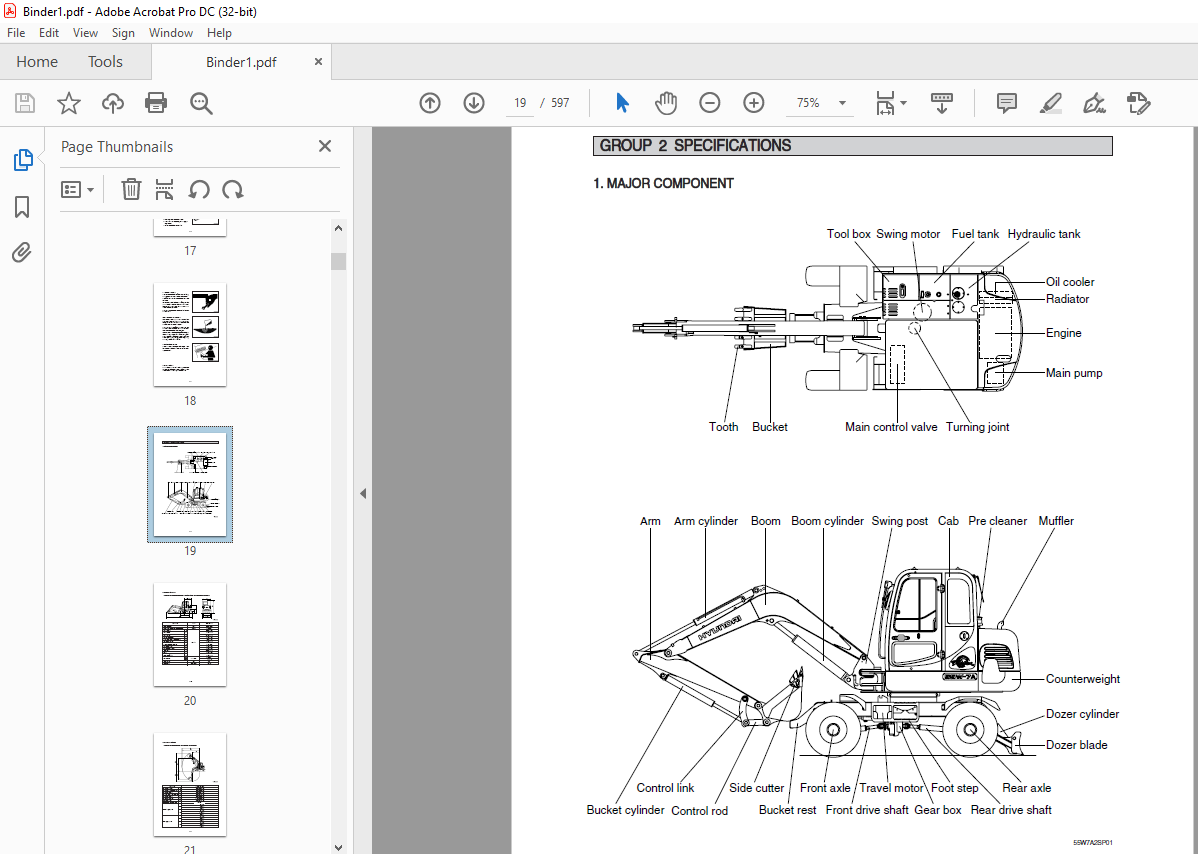
Task: Click the 'Swing motor' label
Action: point(908,234)
